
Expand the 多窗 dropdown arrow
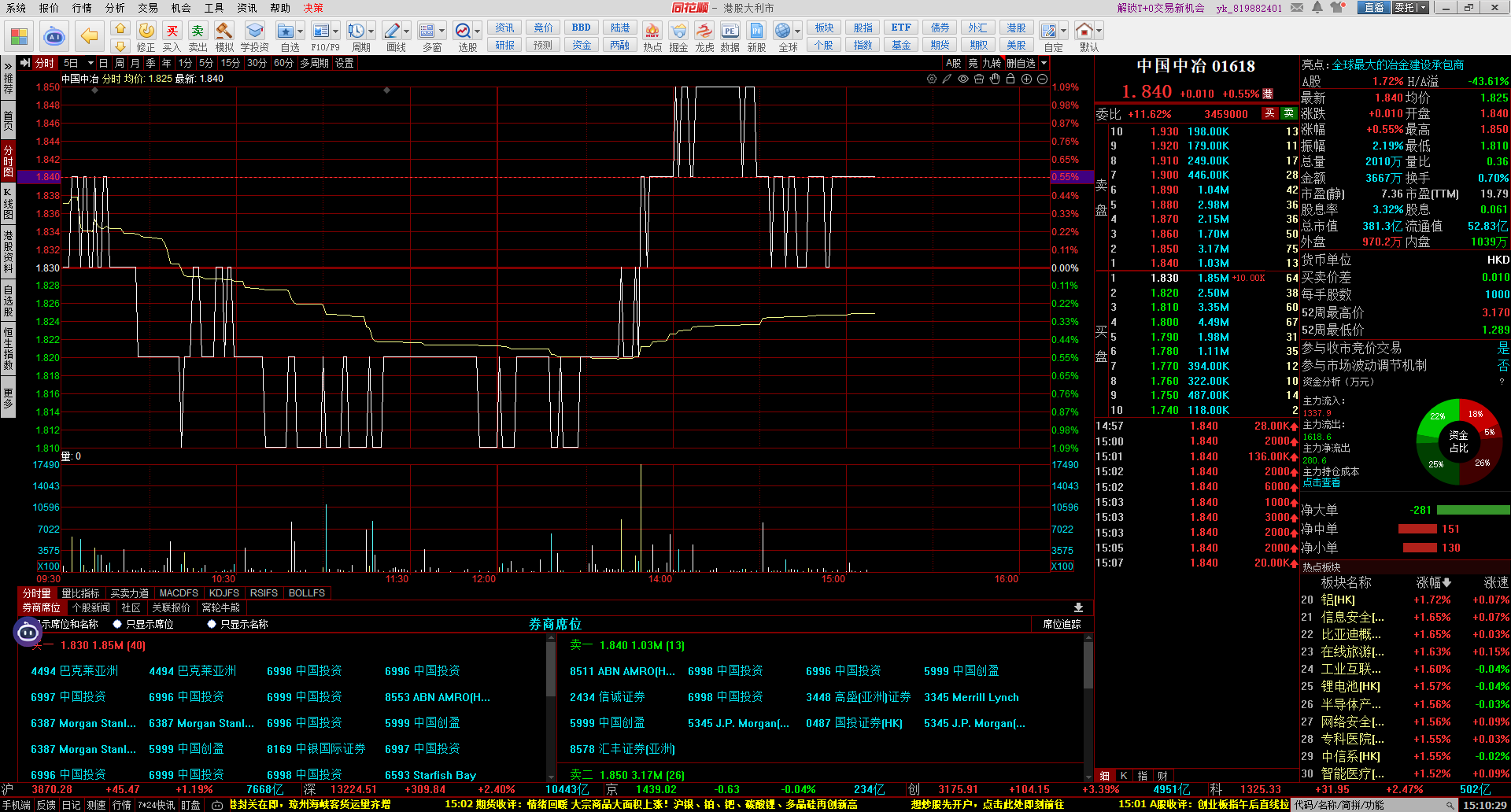point(441,31)
